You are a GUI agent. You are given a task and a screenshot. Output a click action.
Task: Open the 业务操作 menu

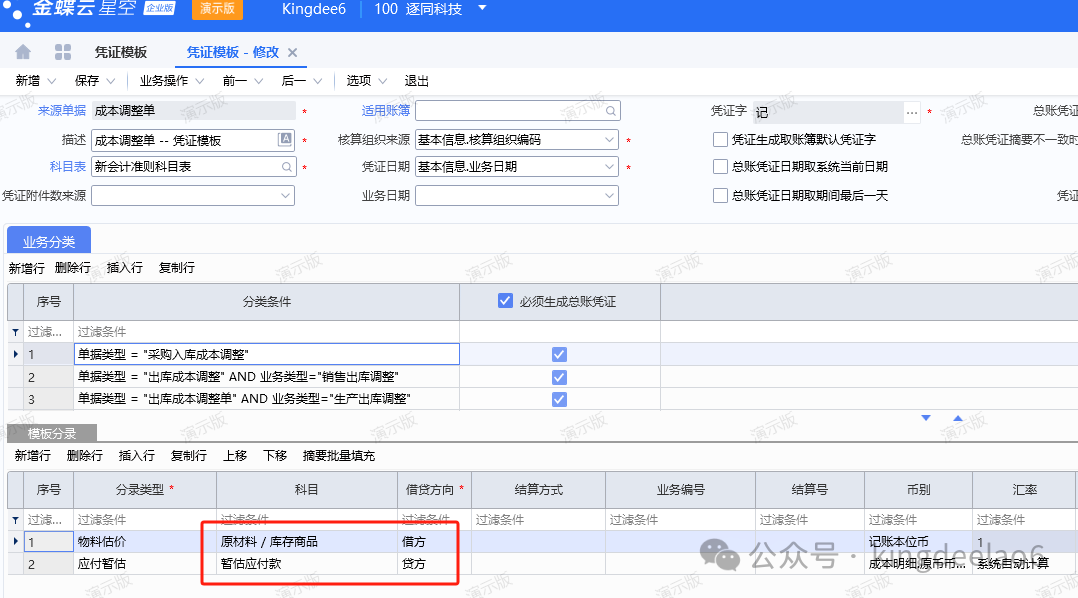pos(171,81)
